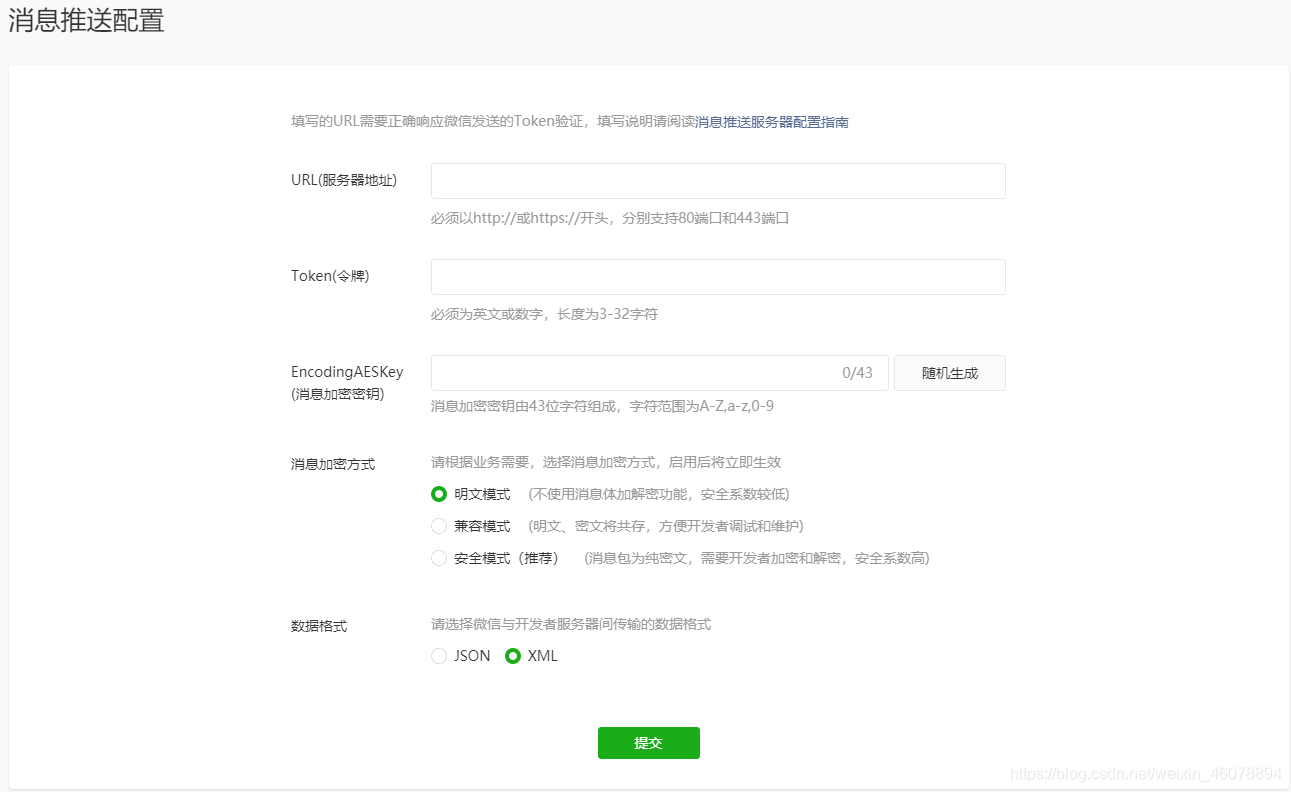The height and width of the screenshot is (792, 1291).
Task: Open the 消息推送服务器配置指南 link
Action: coord(772,122)
